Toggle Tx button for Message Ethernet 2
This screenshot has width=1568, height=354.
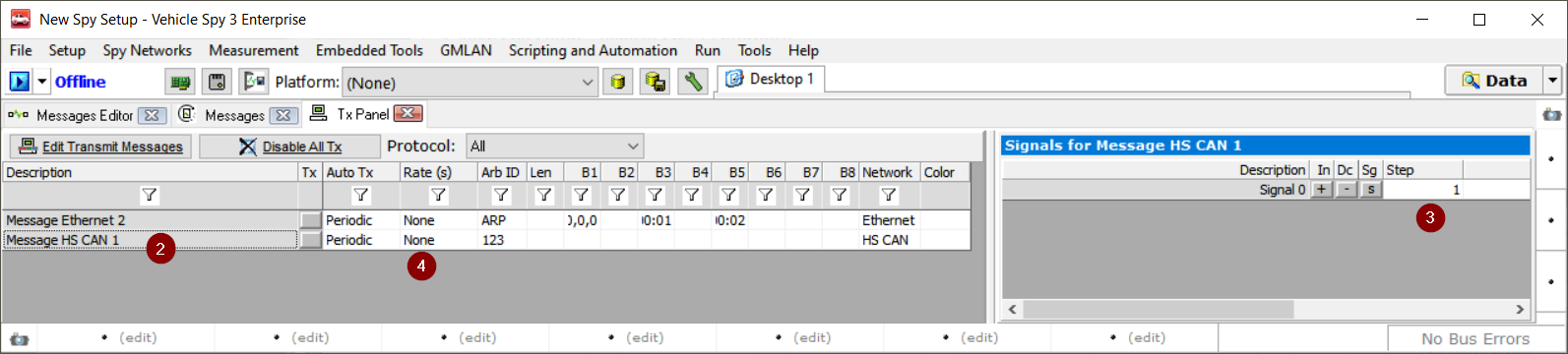point(310,220)
